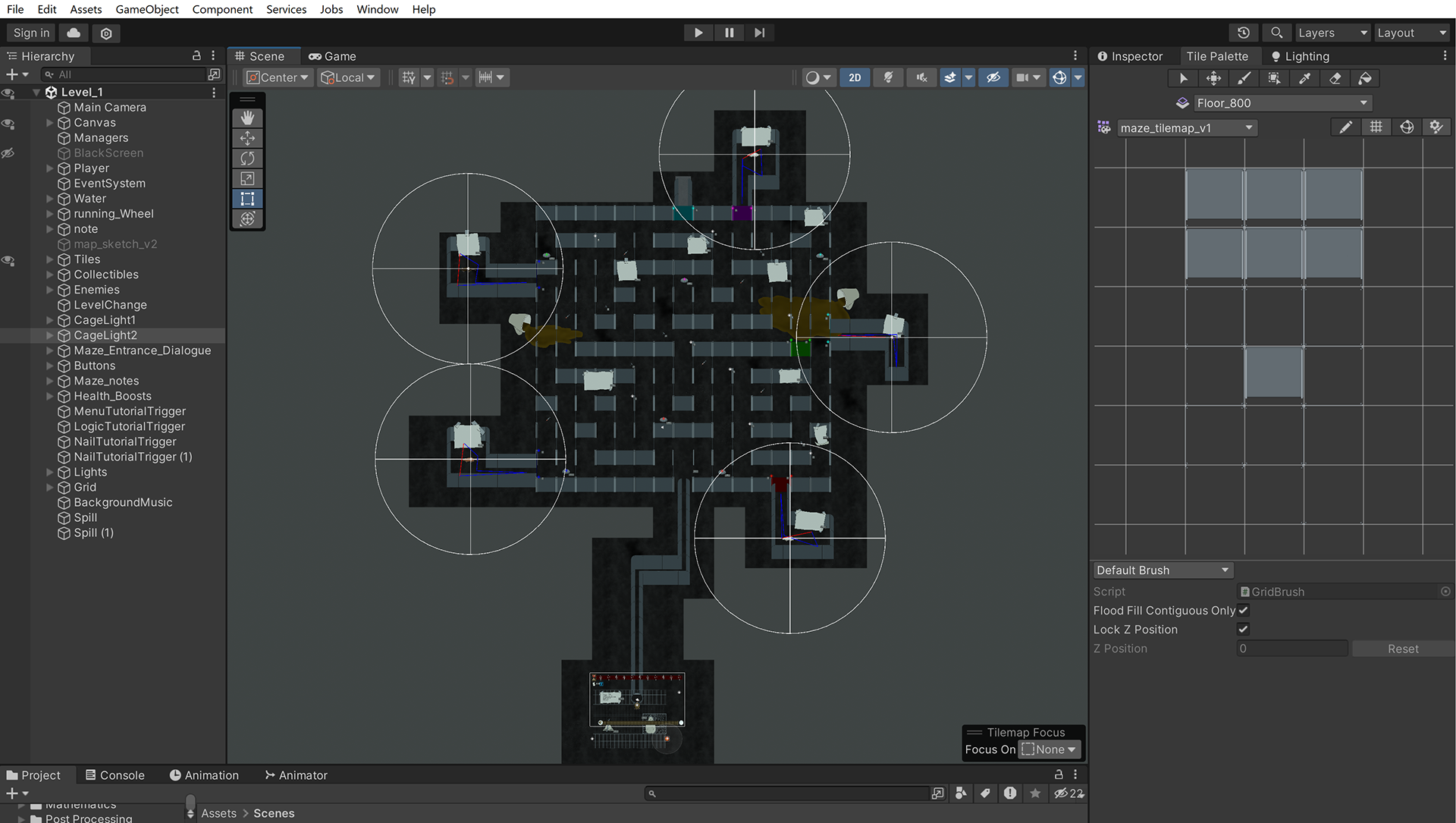Choose the Tile Palette box fill tool

1274,78
